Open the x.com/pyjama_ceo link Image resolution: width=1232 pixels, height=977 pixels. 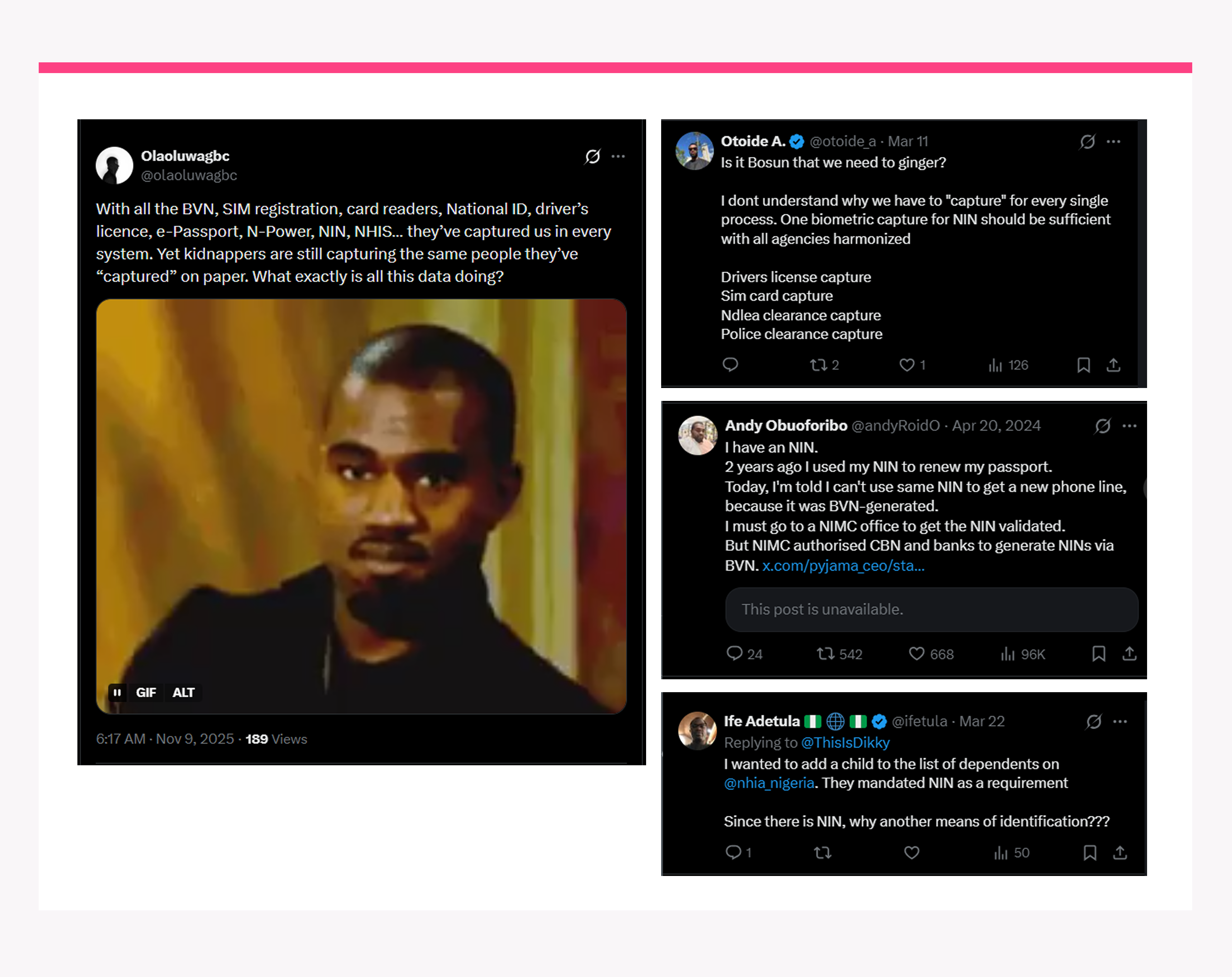coord(843,566)
